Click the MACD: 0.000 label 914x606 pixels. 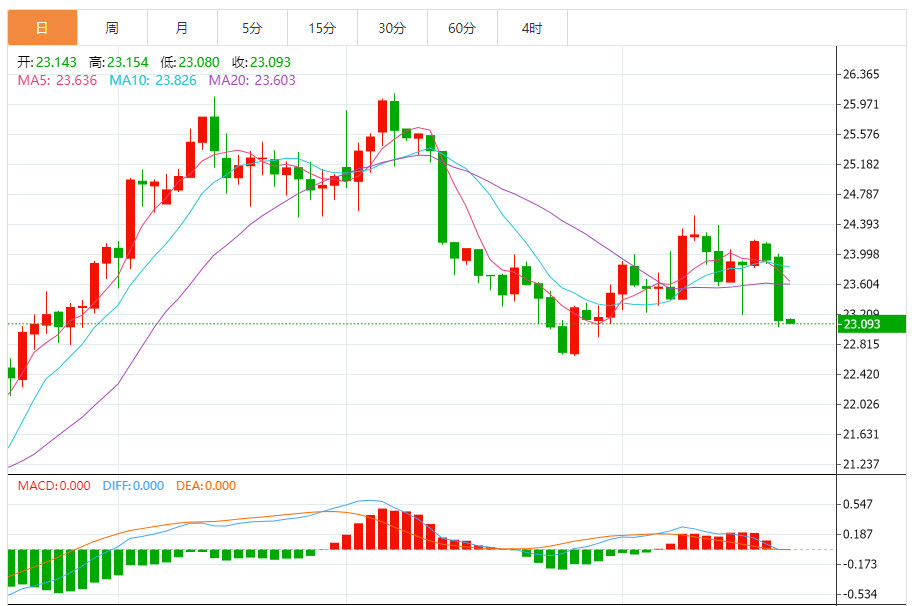pos(54,486)
